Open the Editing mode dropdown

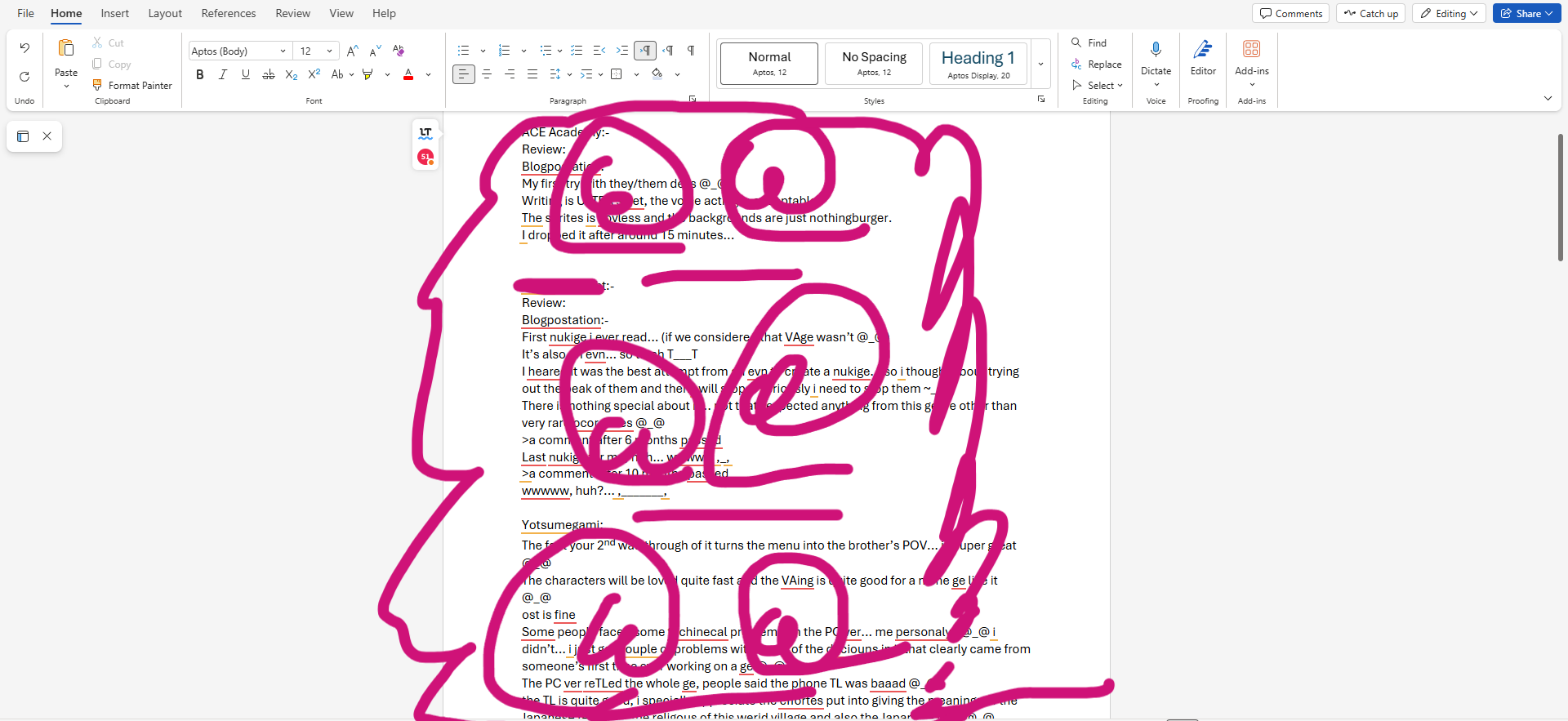click(x=1449, y=13)
